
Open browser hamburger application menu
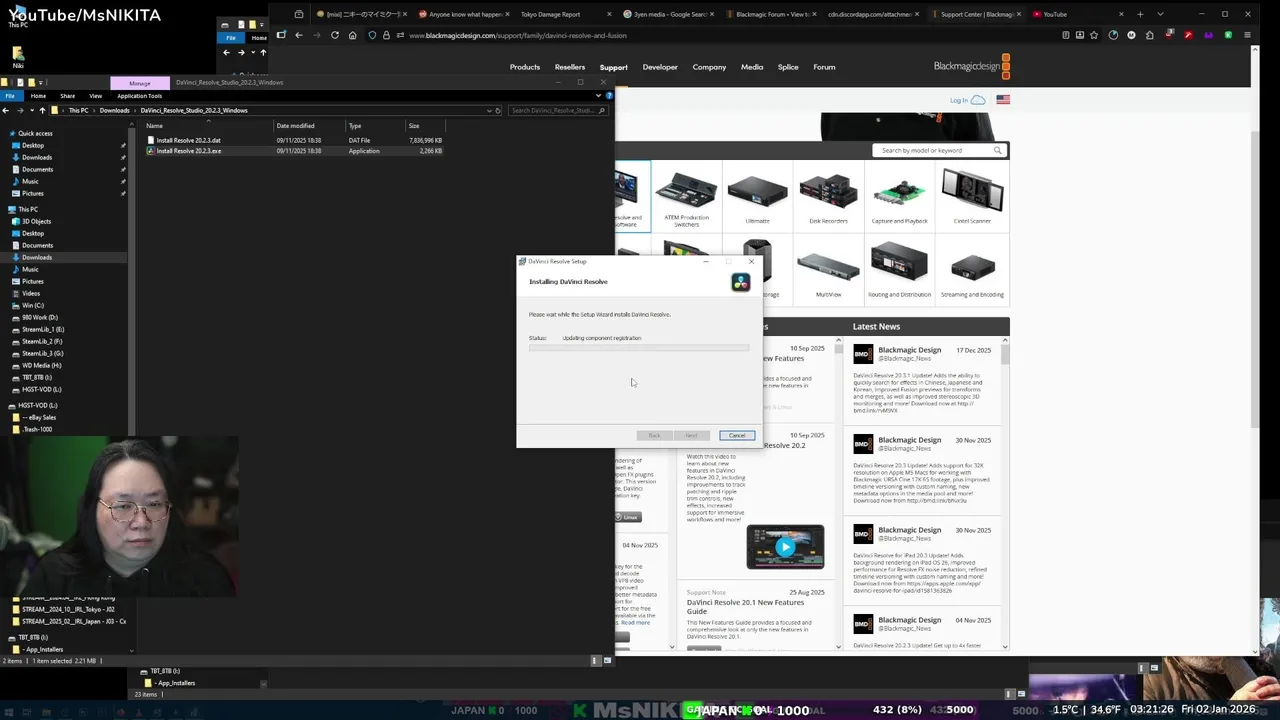[1247, 35]
